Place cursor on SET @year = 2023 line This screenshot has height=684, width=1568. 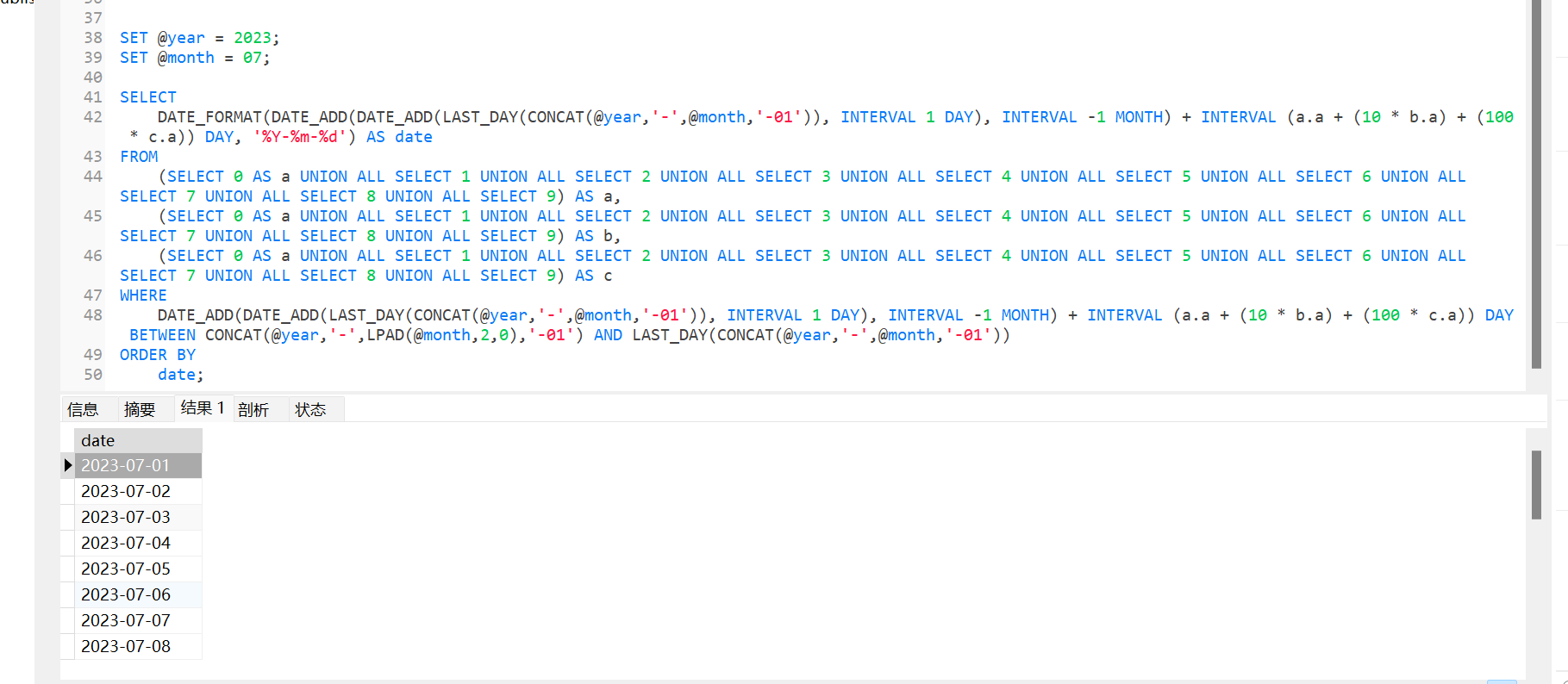[x=200, y=38]
